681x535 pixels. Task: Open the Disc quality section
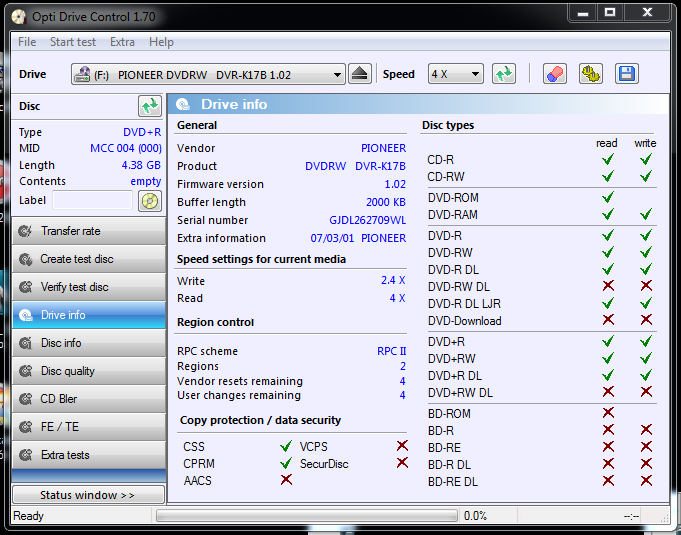pyautogui.click(x=89, y=371)
